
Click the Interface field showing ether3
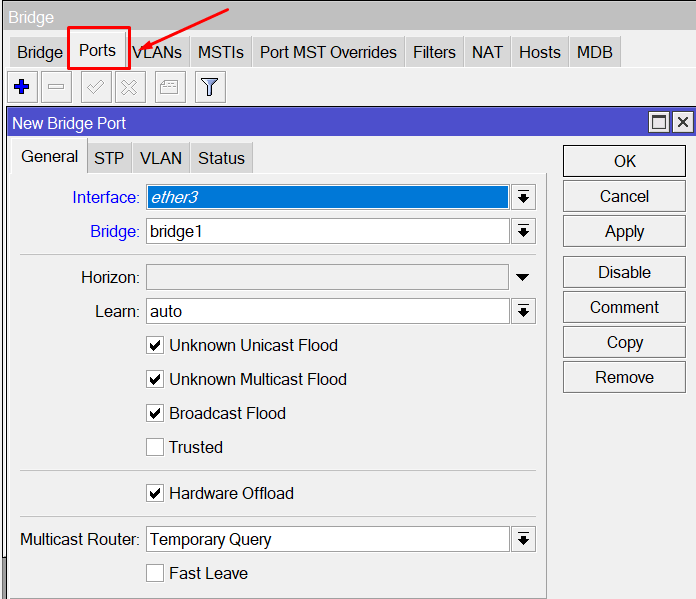328,197
